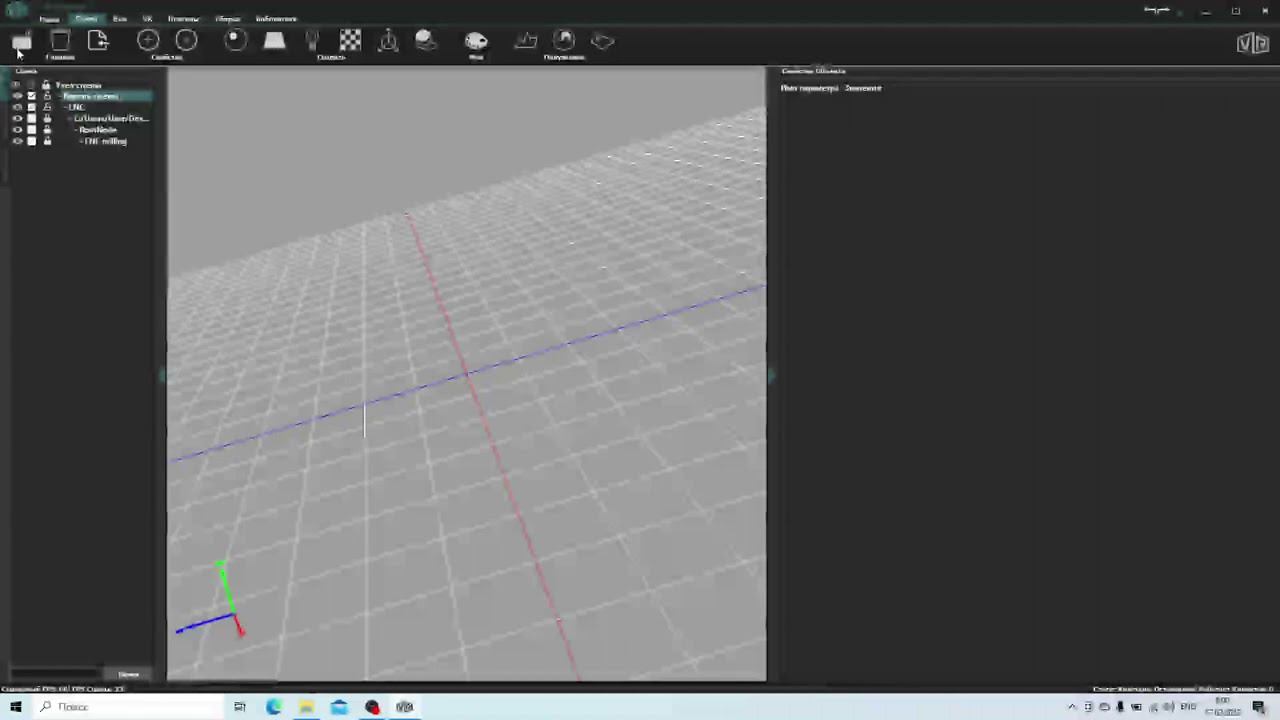Image resolution: width=1280 pixels, height=720 pixels.
Task: Toggle visibility of the C:/Users path node
Action: (x=17, y=118)
